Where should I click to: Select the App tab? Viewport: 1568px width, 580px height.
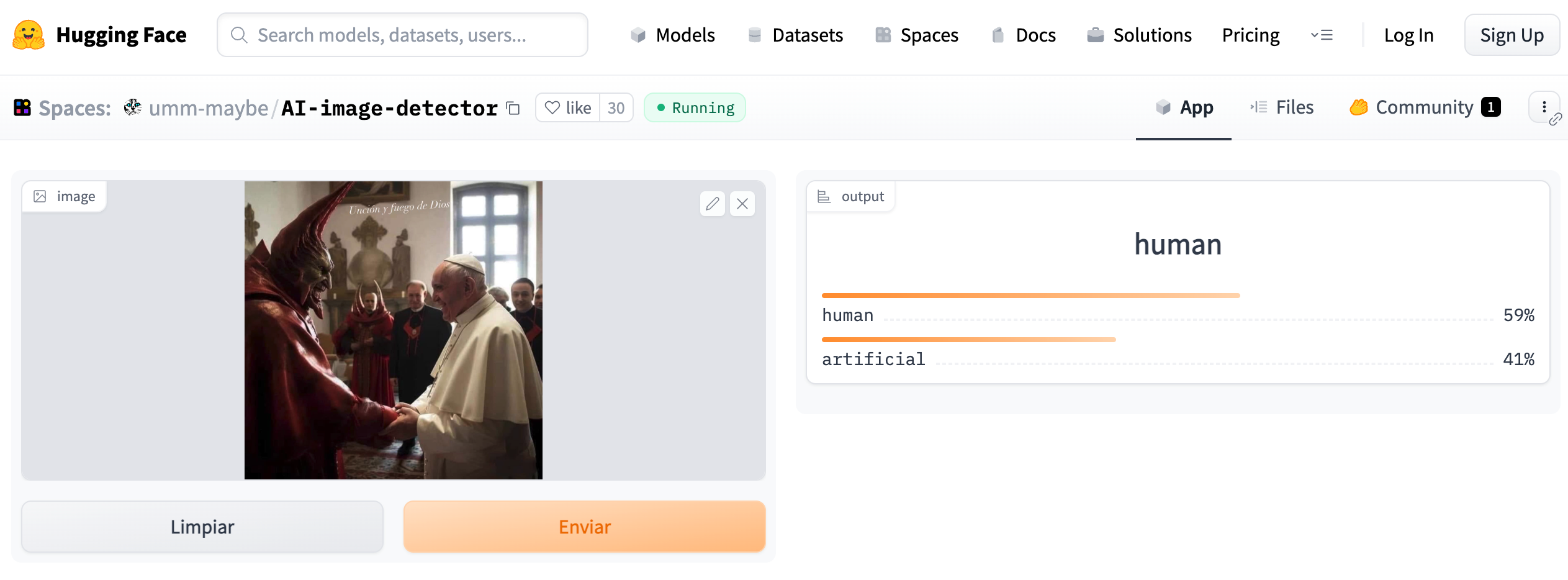[x=1184, y=107]
